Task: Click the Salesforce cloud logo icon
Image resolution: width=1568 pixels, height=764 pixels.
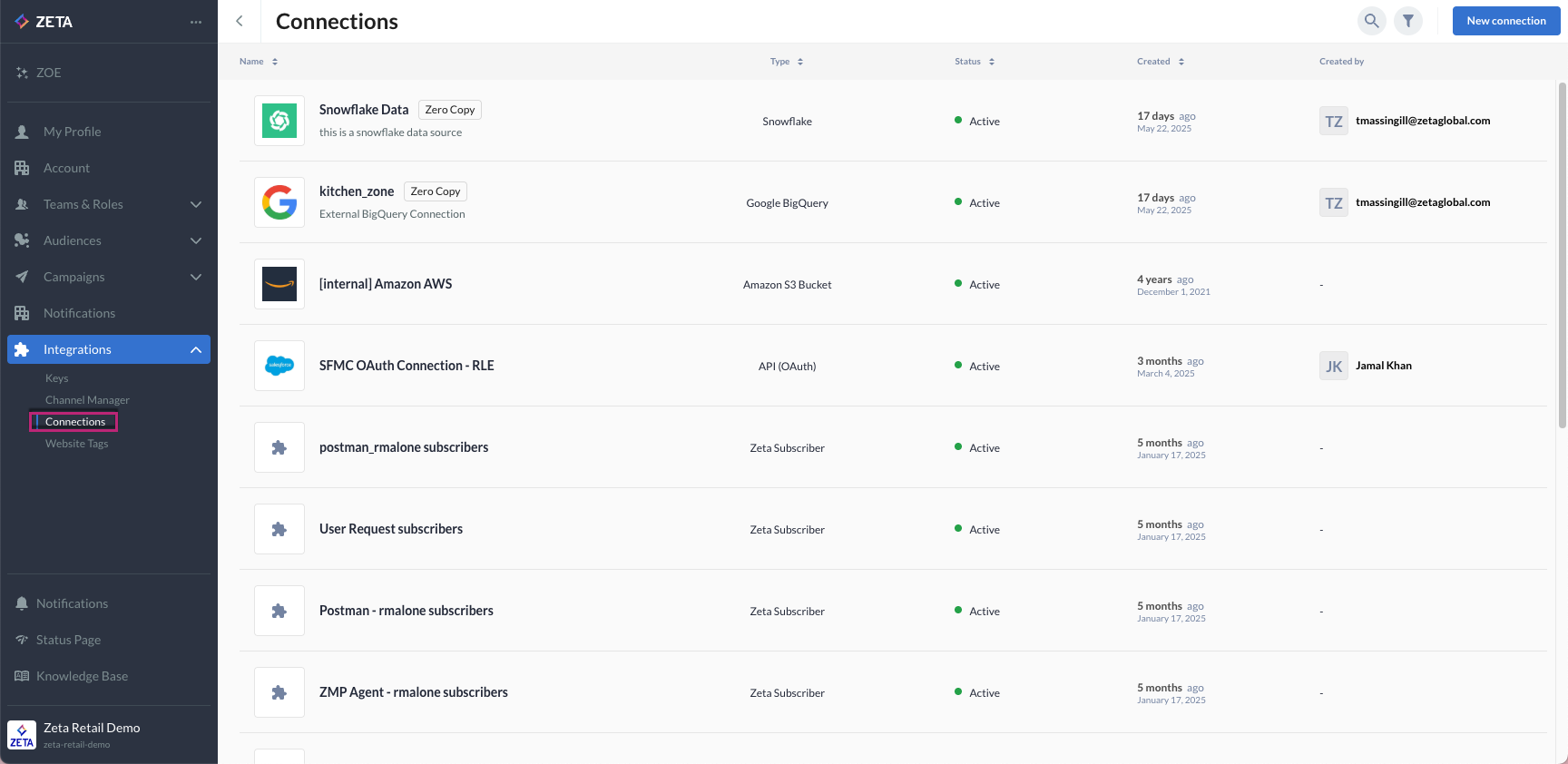Action: 279,366
